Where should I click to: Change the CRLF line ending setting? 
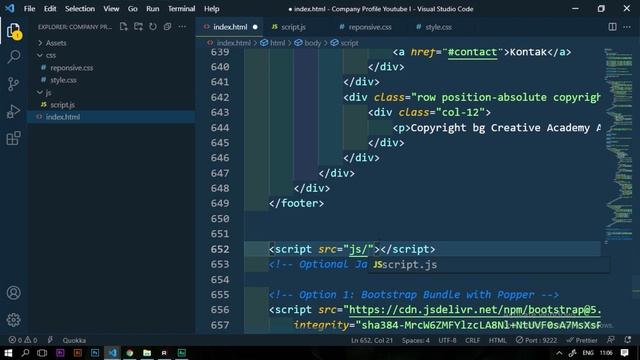[x=472, y=340]
